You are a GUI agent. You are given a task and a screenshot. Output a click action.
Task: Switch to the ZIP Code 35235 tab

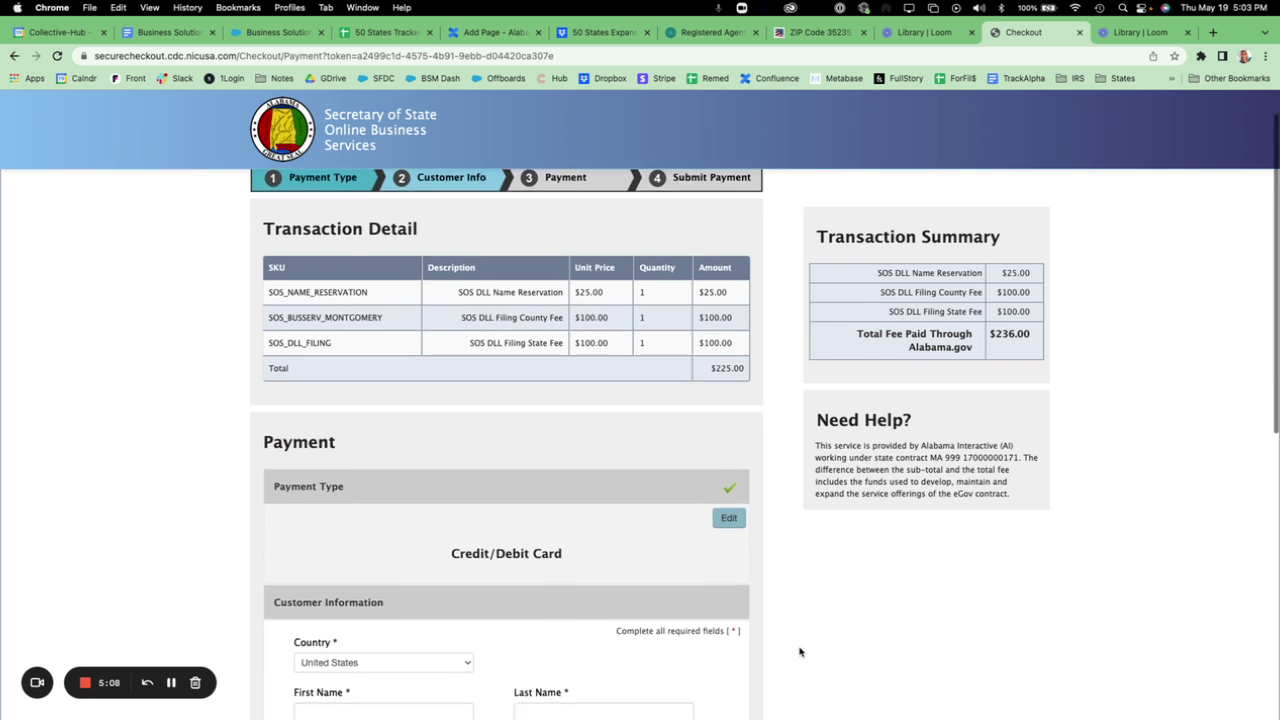[x=821, y=32]
